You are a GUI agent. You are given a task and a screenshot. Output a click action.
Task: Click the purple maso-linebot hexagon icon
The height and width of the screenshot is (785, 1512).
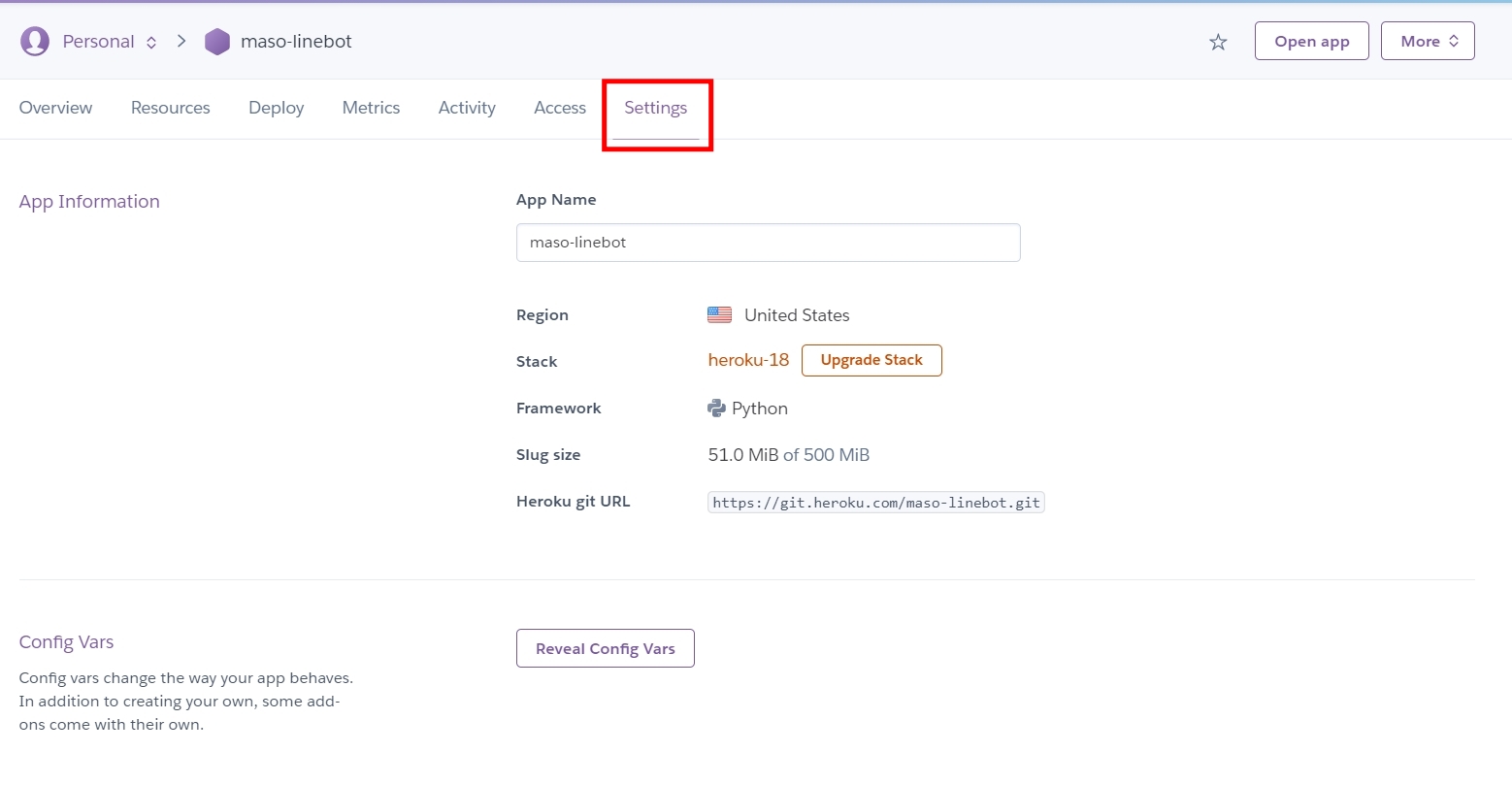(x=217, y=42)
